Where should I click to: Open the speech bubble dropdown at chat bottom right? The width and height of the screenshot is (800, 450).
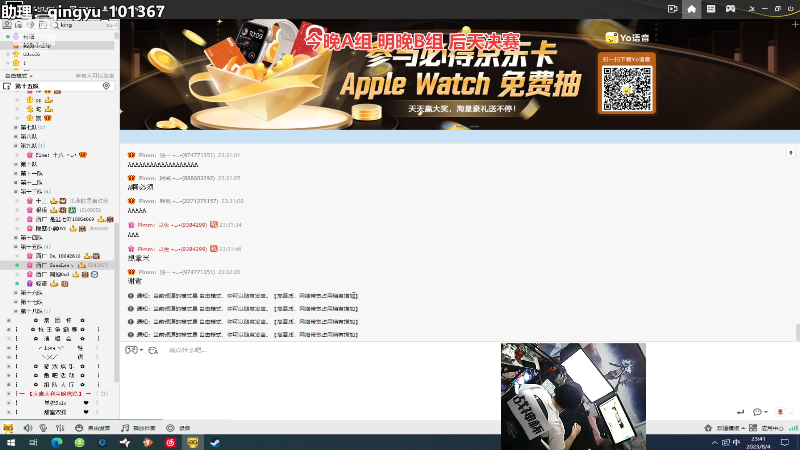click(x=760, y=412)
